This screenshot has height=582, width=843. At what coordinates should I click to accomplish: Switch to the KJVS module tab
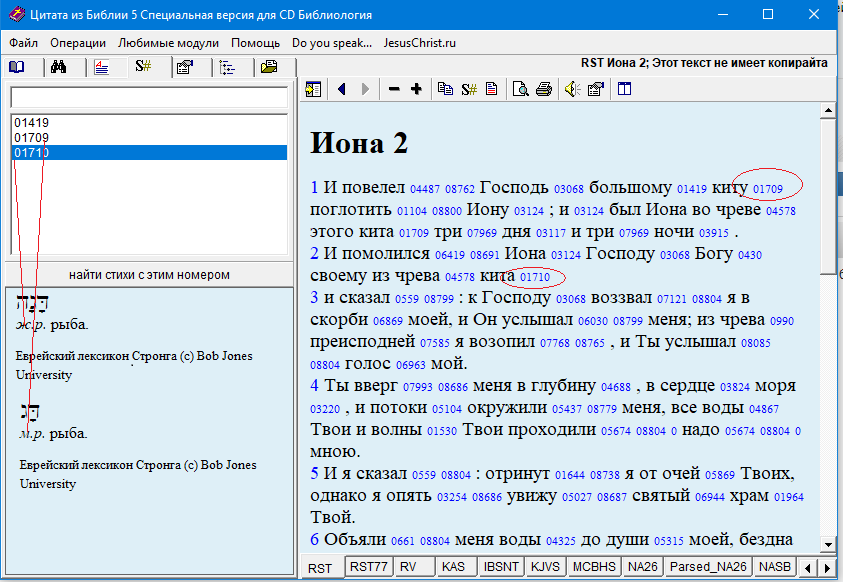[x=544, y=567]
